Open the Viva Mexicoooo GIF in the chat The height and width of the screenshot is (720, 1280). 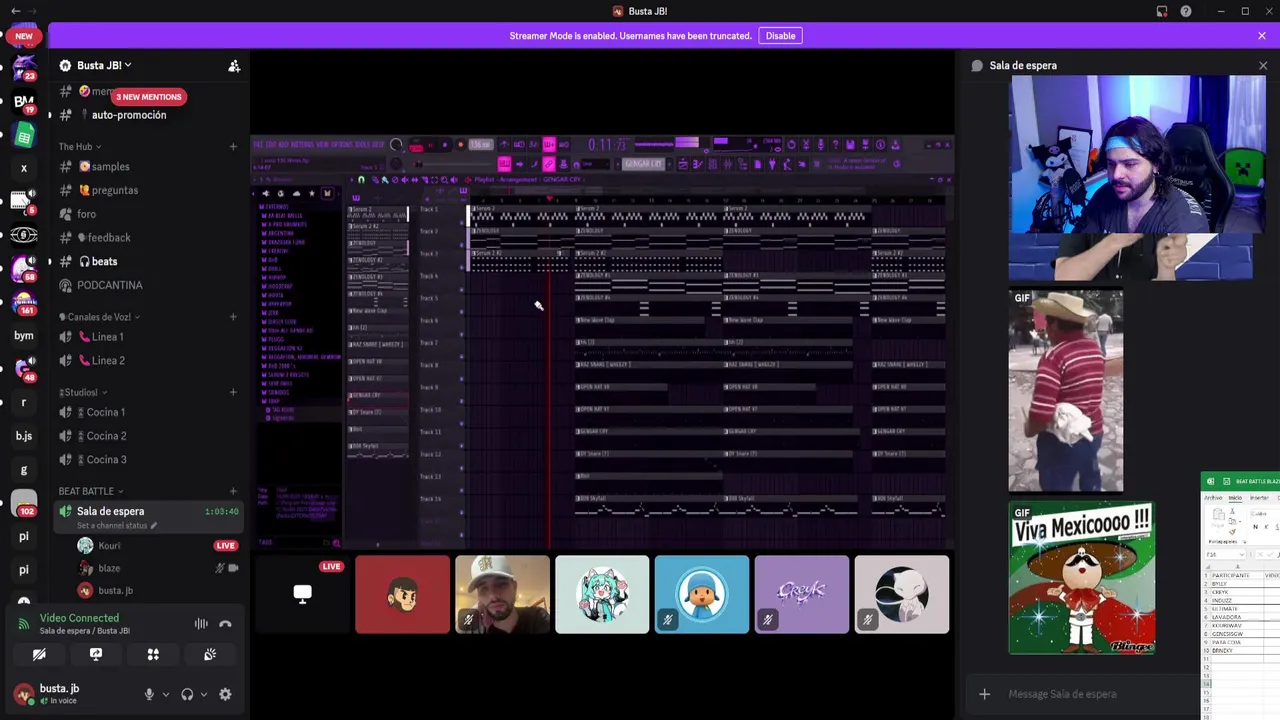[x=1082, y=579]
